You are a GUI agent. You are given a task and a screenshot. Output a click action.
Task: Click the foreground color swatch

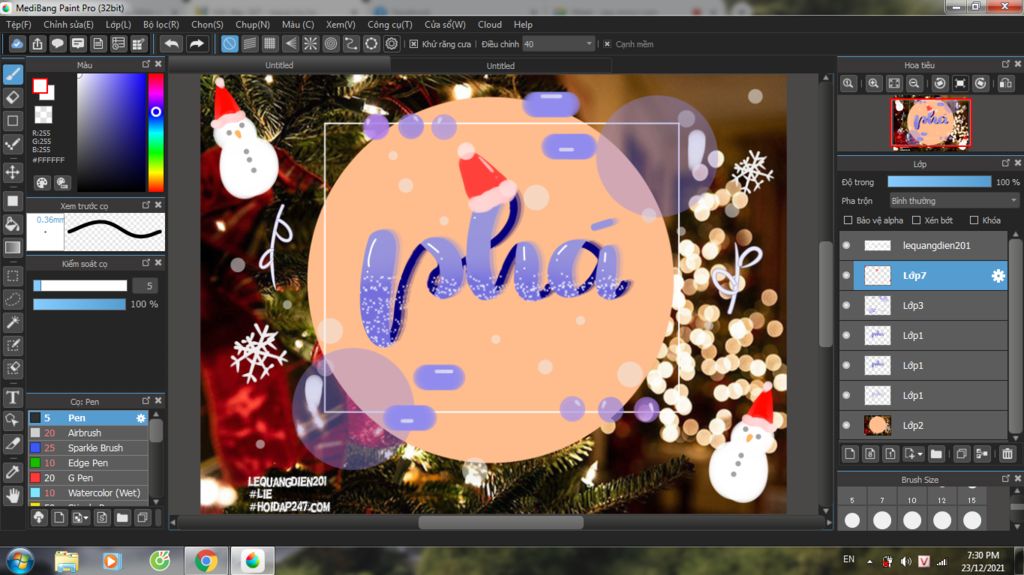click(x=40, y=86)
